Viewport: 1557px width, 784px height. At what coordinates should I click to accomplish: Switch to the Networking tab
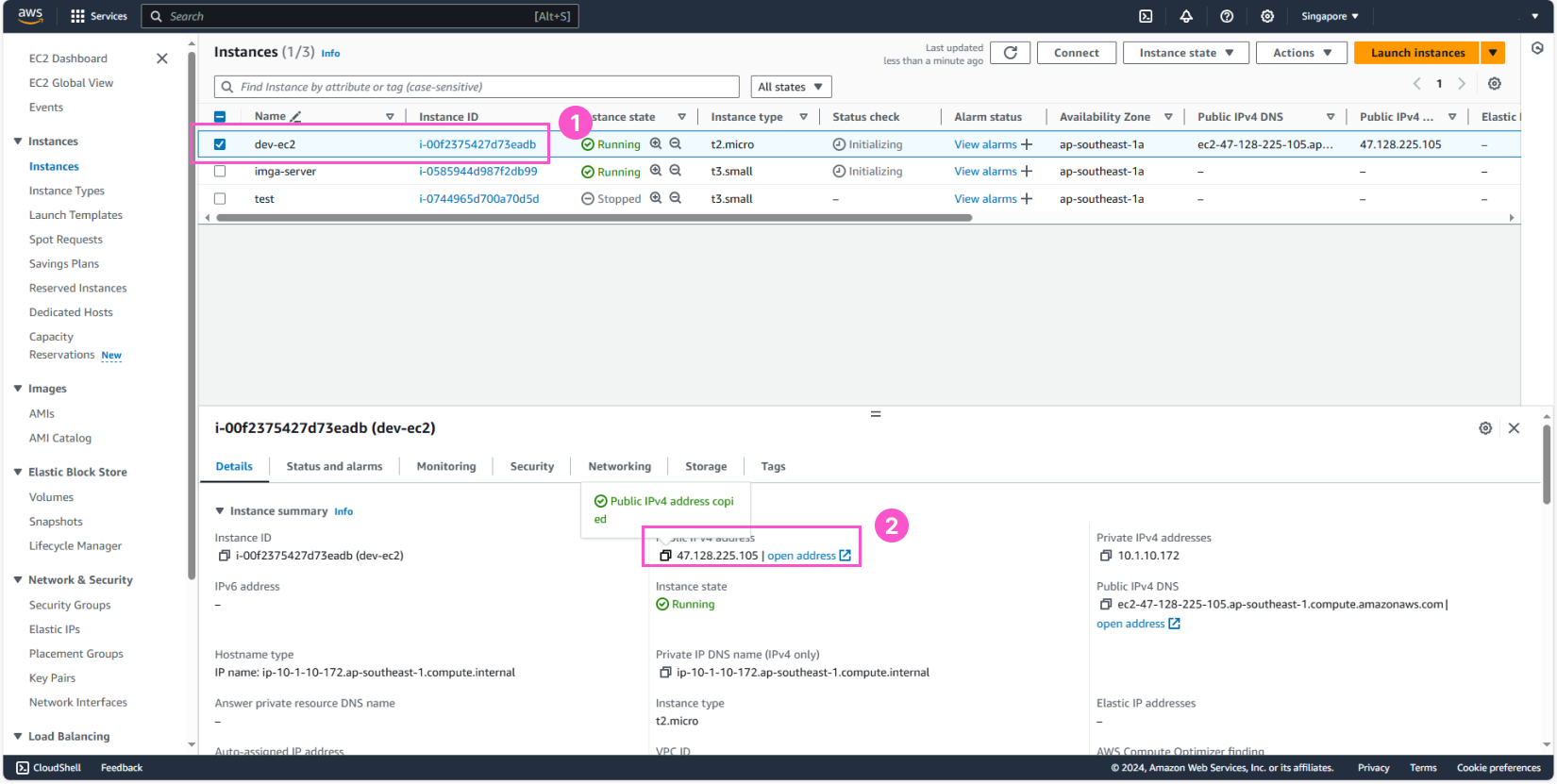tap(620, 466)
